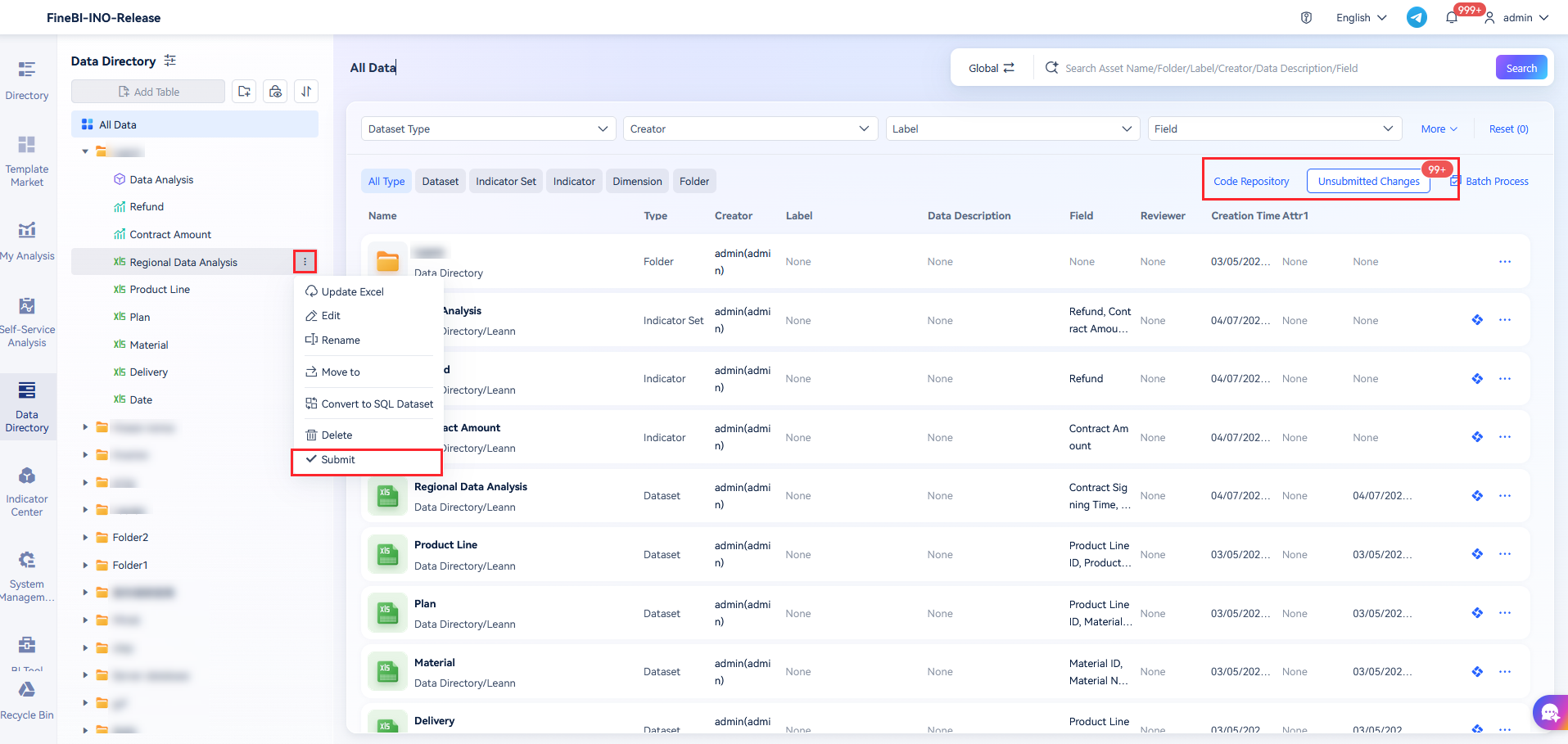Viewport: 1568px width, 744px height.
Task: Click the blue diamond icon in Product Line row
Action: pos(1477,554)
